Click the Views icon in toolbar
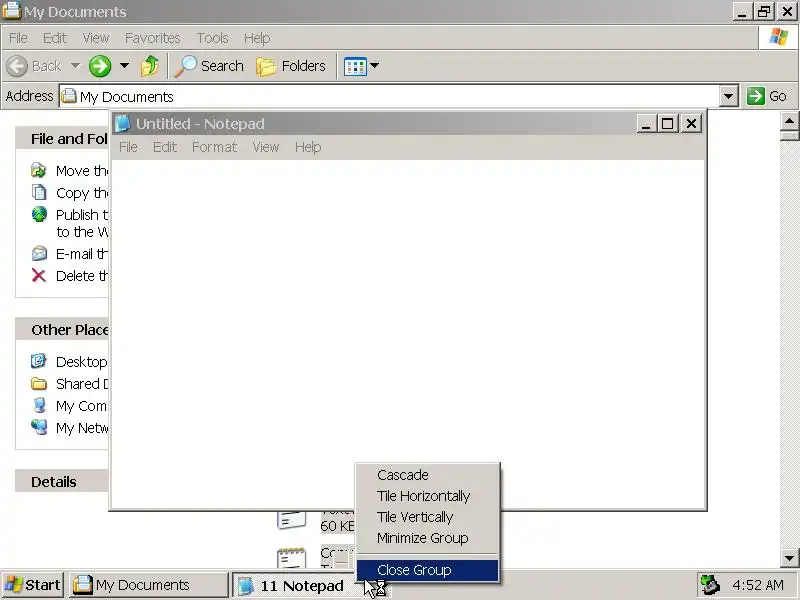This screenshot has height=600, width=800. point(355,66)
